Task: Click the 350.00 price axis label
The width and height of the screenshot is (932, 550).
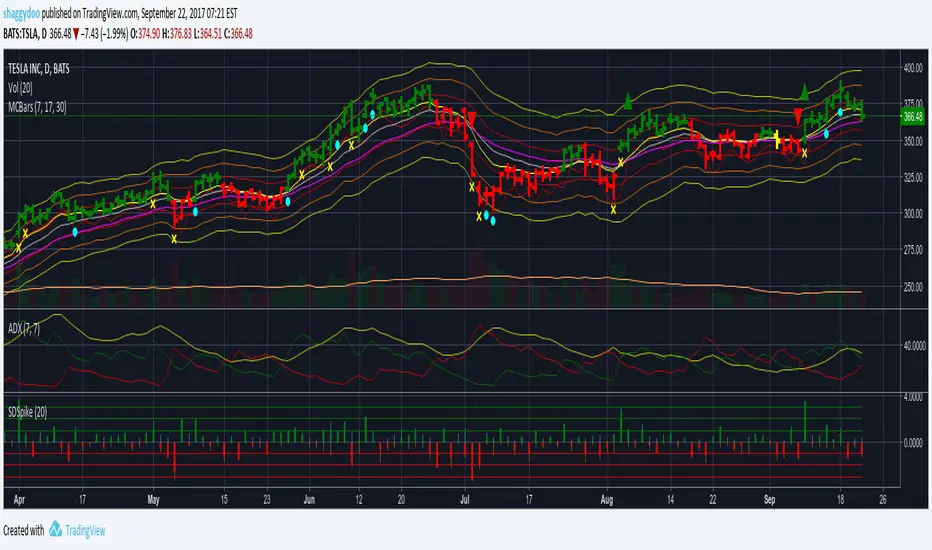Action: click(913, 142)
